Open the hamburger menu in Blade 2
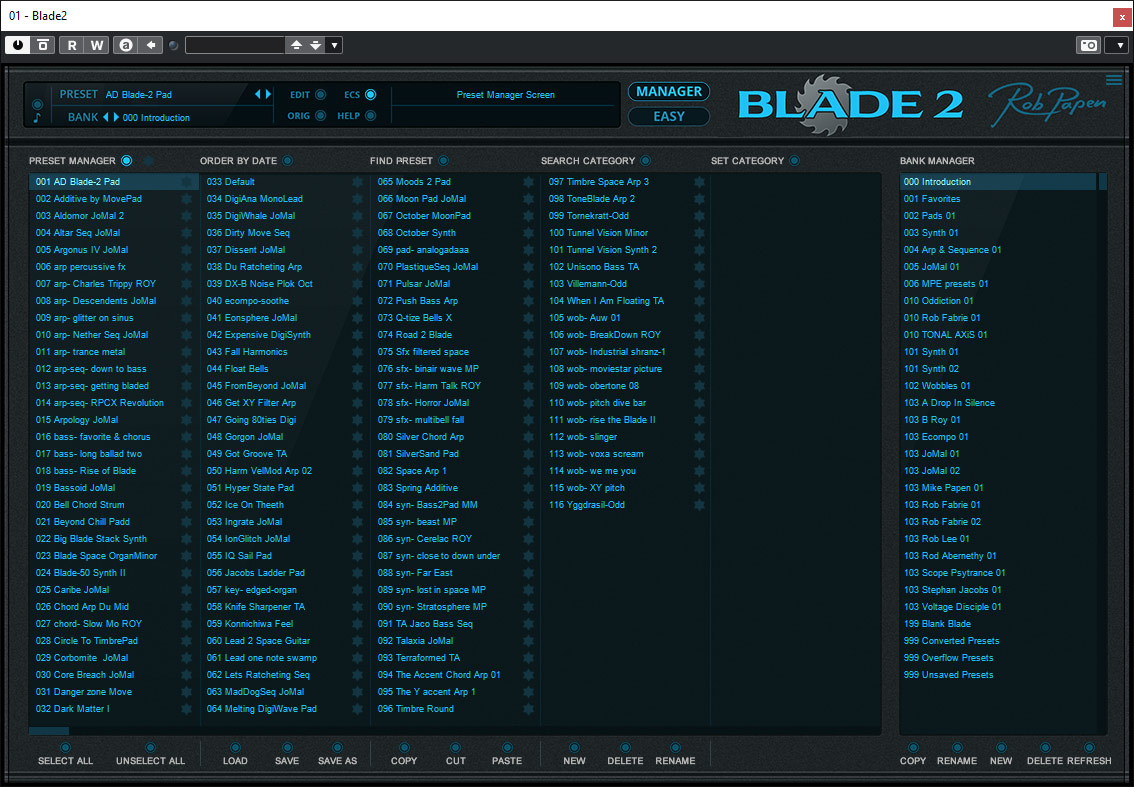Screen dimensions: 1134x787 pos(1113,80)
